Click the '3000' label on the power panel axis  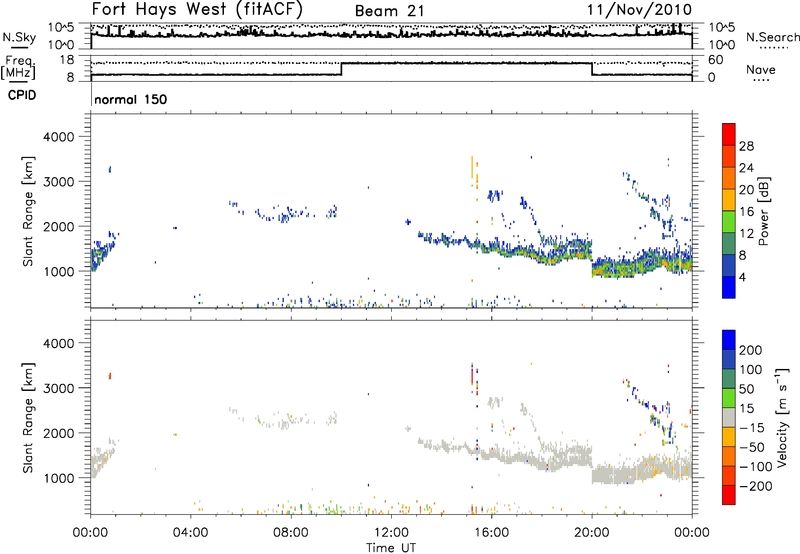(x=58, y=182)
